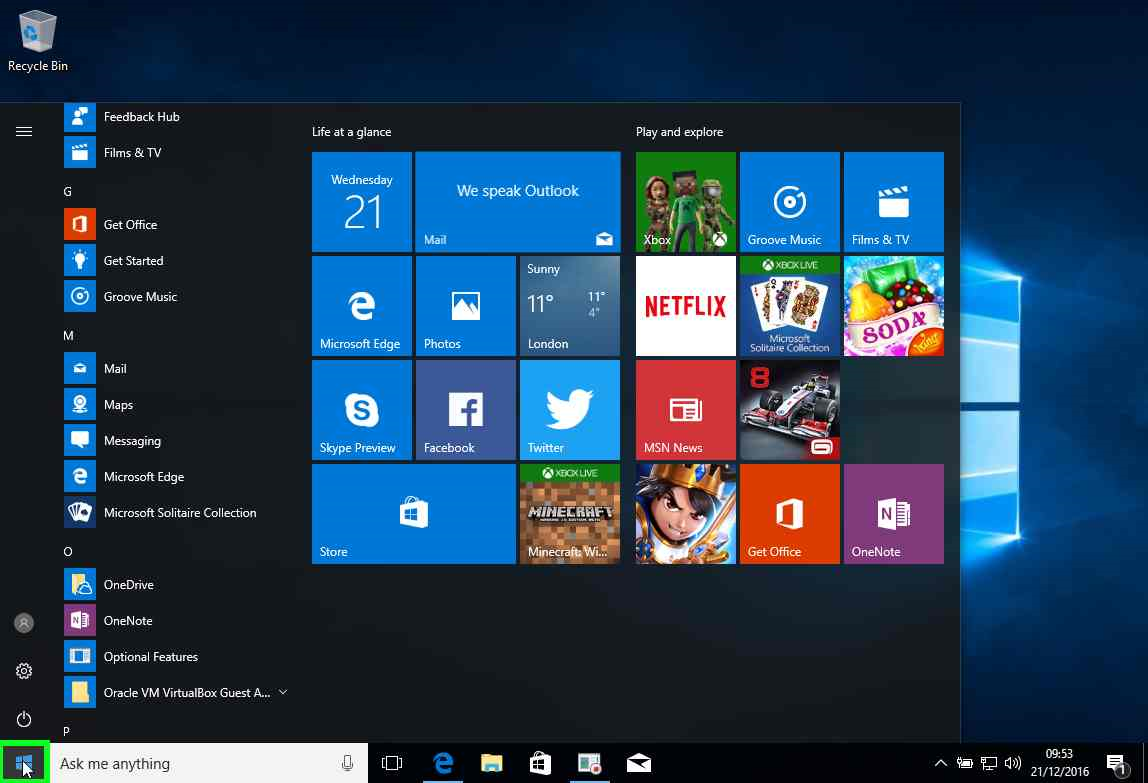Click the Play and explore group header
This screenshot has height=783, width=1148.
[x=679, y=132]
